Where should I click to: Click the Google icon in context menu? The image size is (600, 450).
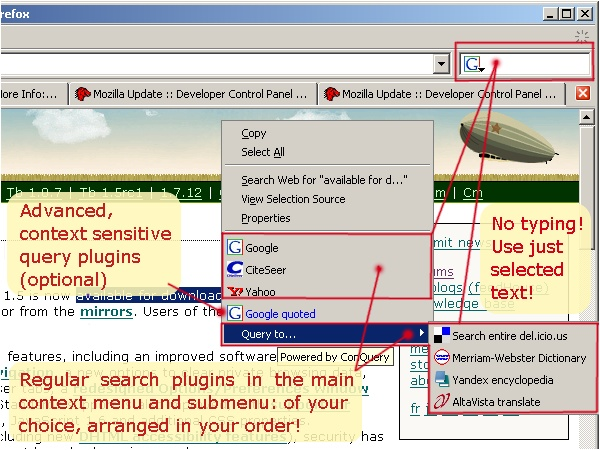pos(235,247)
